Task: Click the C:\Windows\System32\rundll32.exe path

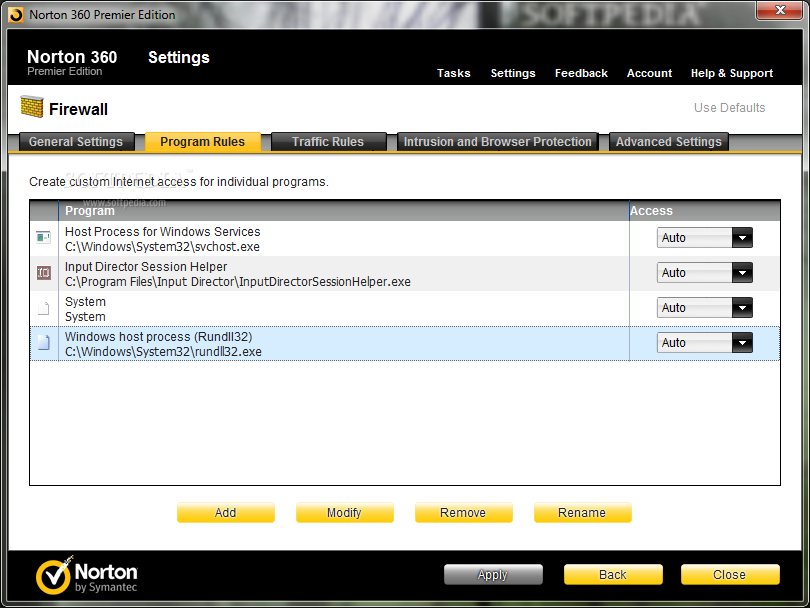Action: coord(163,352)
